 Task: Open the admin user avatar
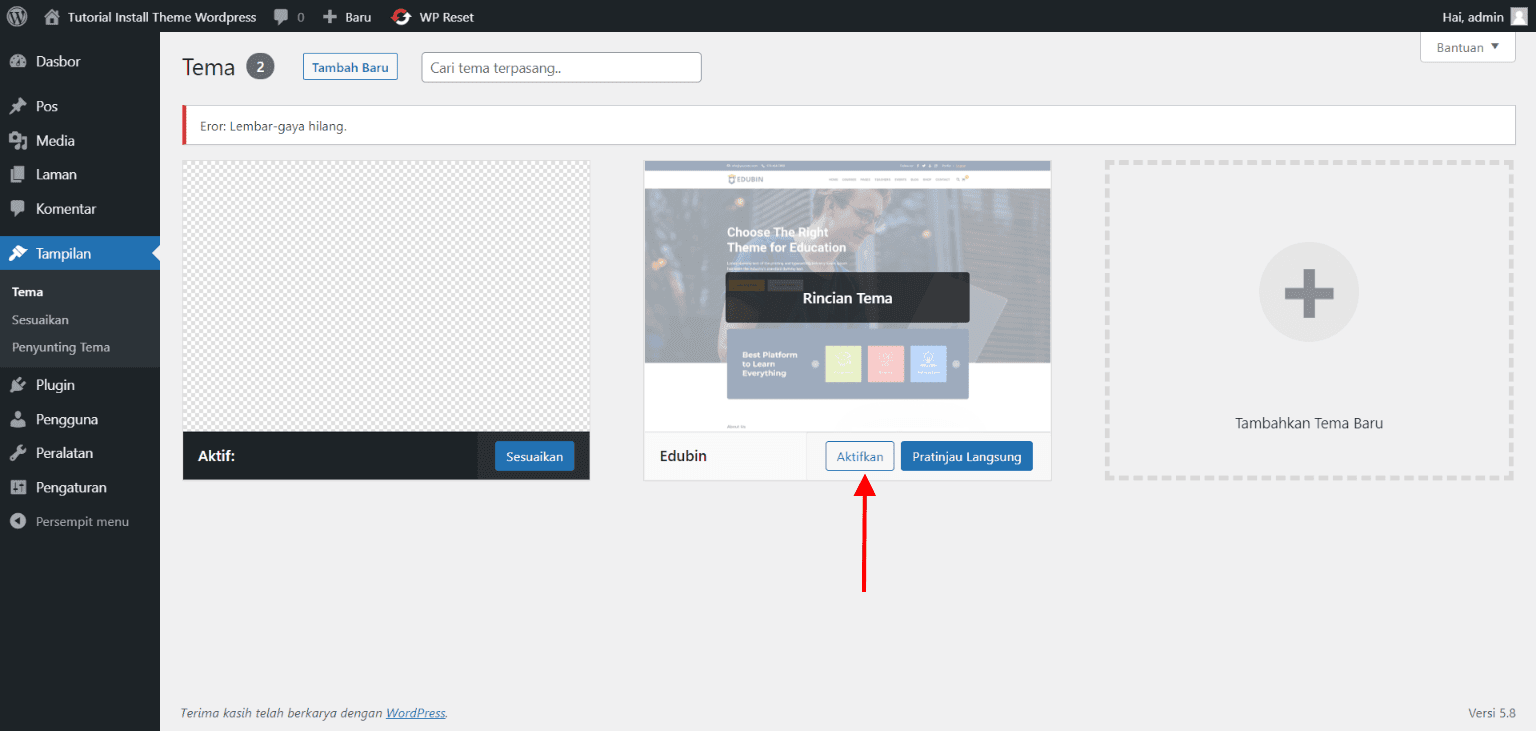pyautogui.click(x=1518, y=16)
